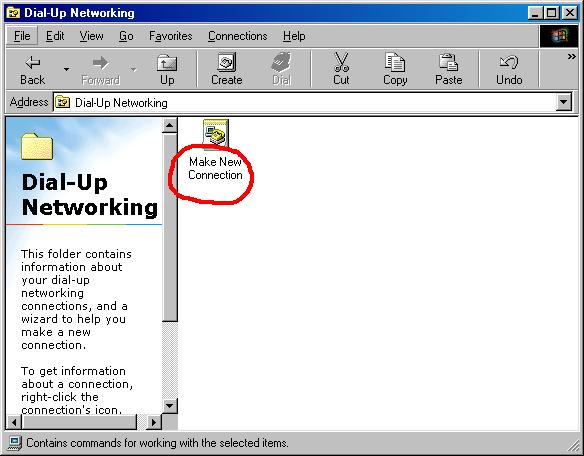Open the Back history dropdown arrow
This screenshot has height=456, width=584.
click(x=66, y=69)
